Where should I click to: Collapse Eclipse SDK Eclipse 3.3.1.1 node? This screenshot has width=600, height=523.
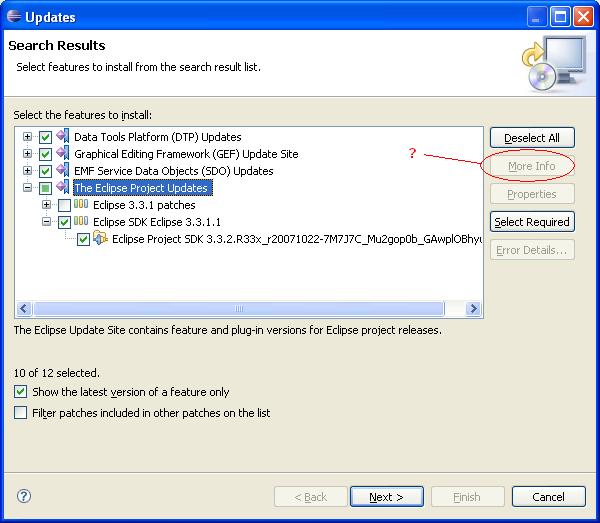click(x=46, y=222)
